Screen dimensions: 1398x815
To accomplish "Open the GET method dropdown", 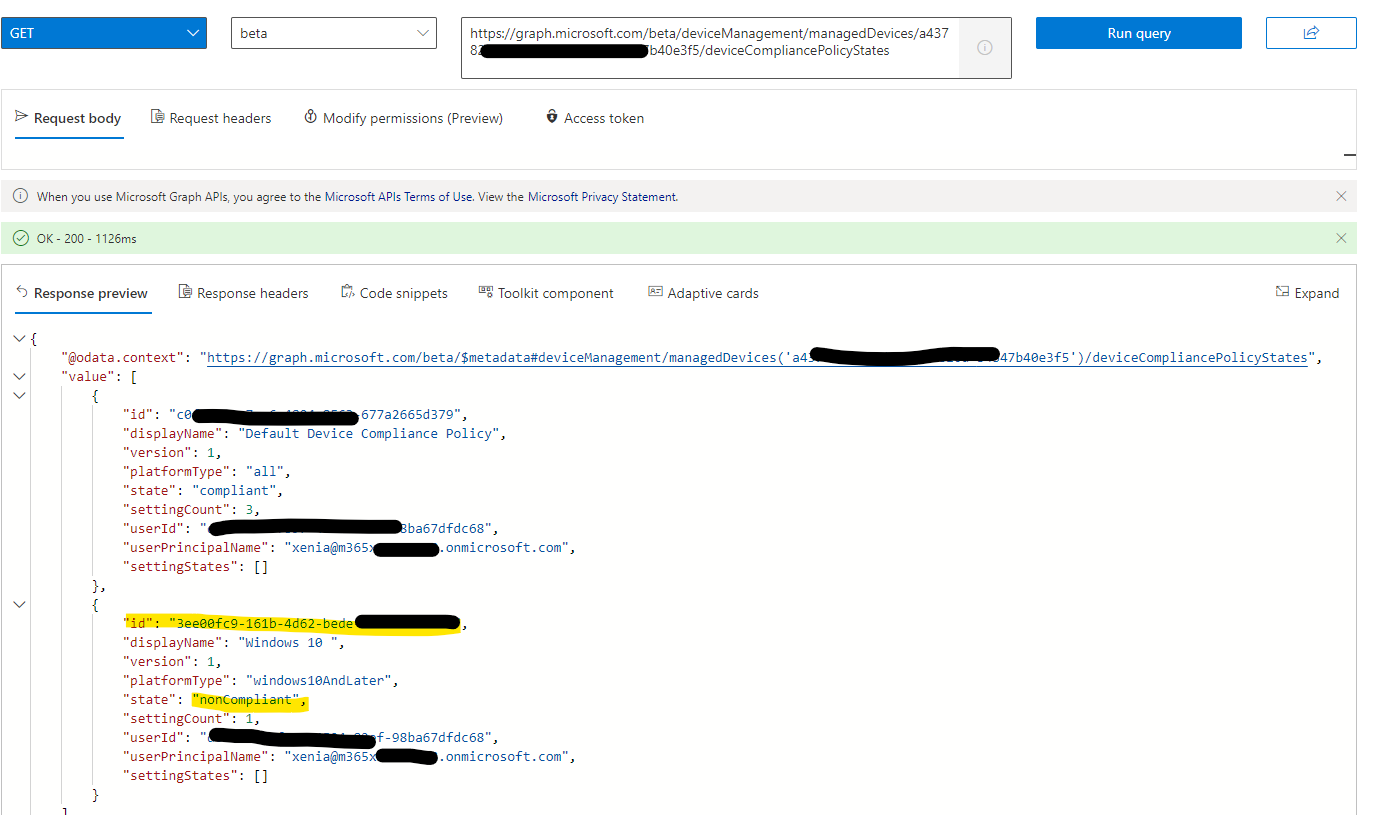I will coord(104,32).
